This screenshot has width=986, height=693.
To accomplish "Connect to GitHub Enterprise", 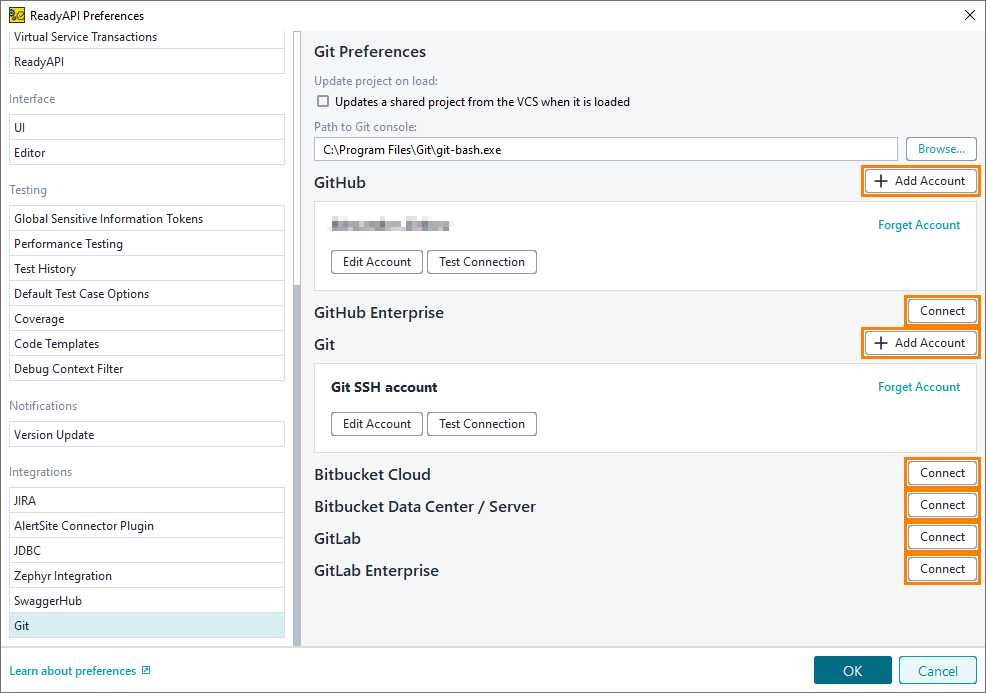I will point(942,311).
